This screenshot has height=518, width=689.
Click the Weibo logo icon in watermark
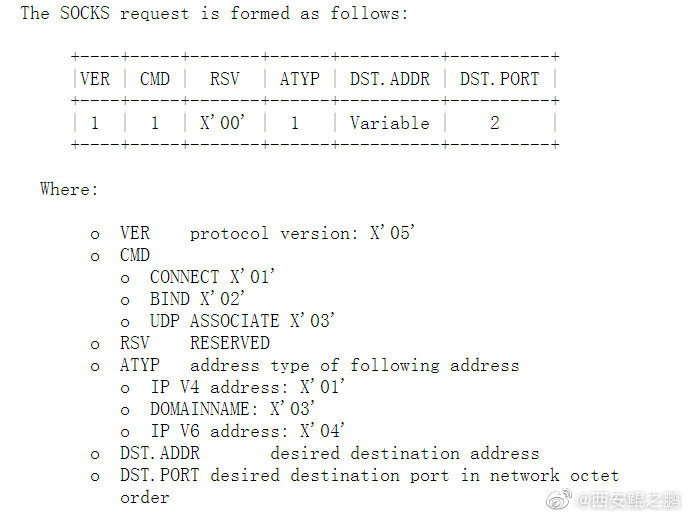[x=558, y=499]
